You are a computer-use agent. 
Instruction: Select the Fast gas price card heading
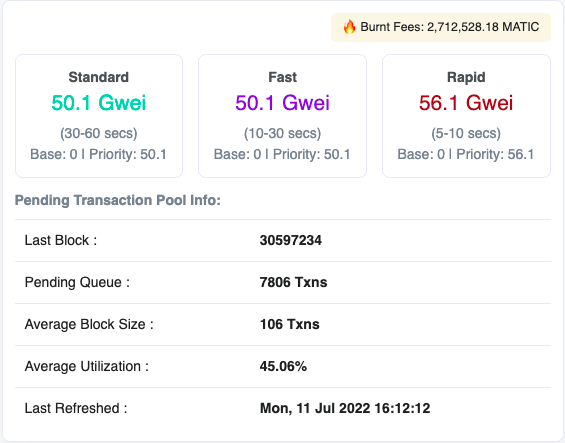click(282, 77)
